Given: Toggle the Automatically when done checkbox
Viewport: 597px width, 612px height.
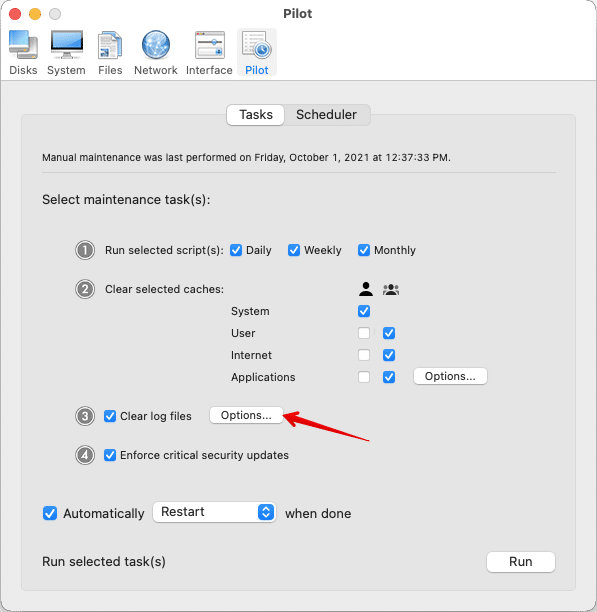Looking at the screenshot, I should (x=50, y=514).
